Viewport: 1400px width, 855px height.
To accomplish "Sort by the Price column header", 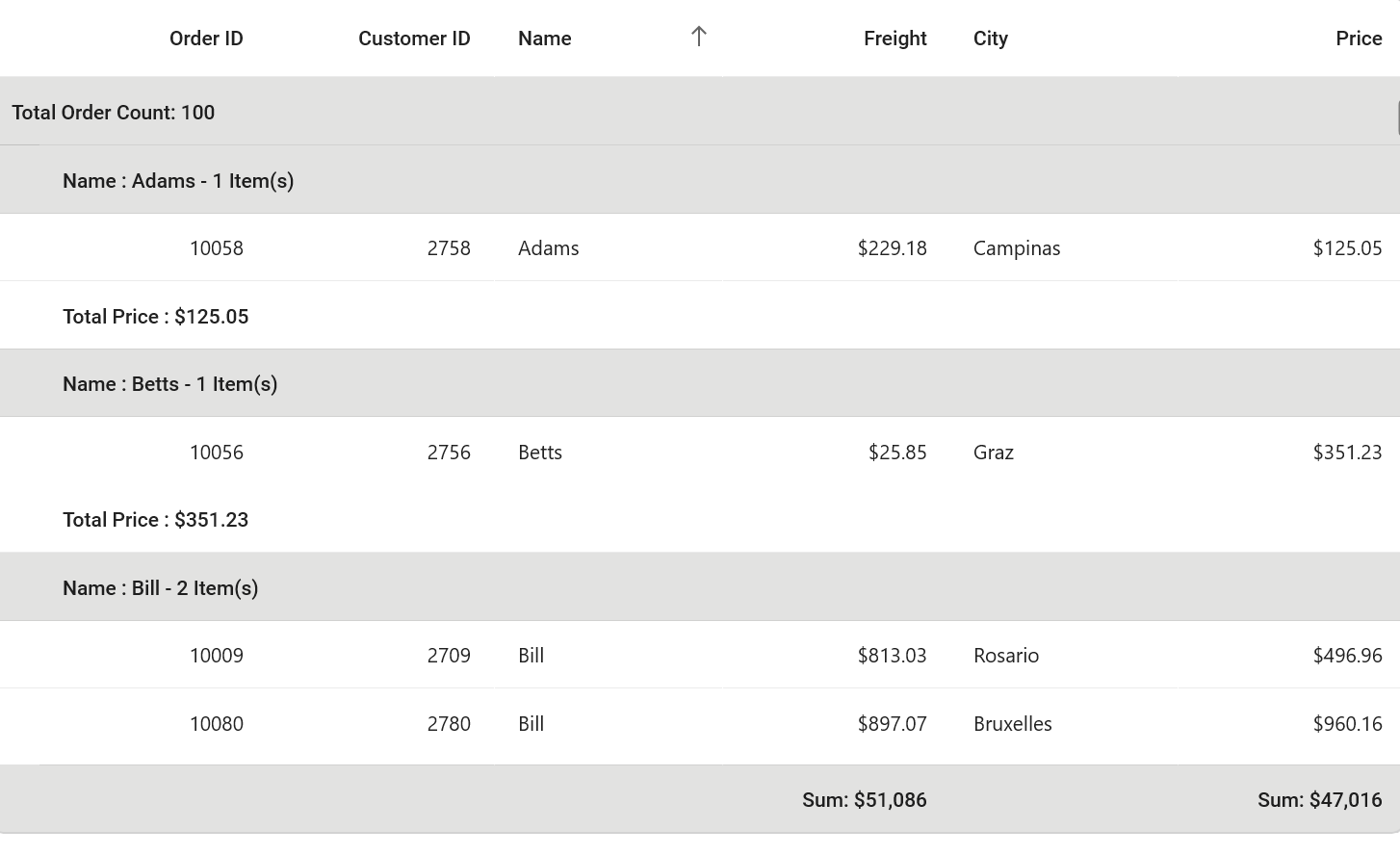I will [x=1359, y=39].
